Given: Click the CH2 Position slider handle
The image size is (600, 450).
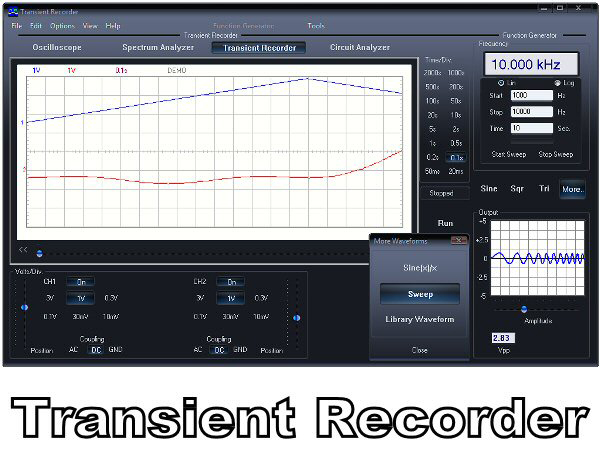Looking at the screenshot, I should point(297,318).
